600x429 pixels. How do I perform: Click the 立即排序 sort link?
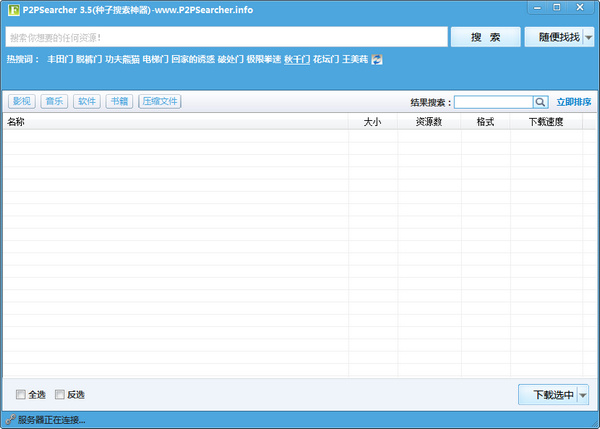[x=573, y=102]
